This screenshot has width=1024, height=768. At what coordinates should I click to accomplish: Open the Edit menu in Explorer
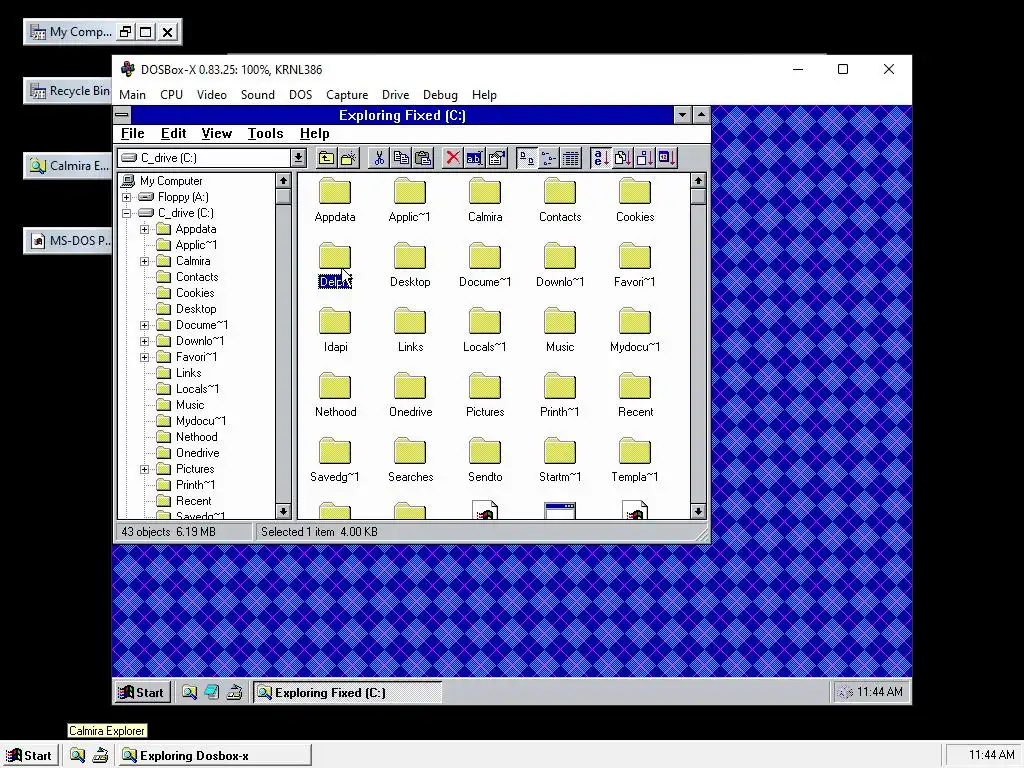174,133
